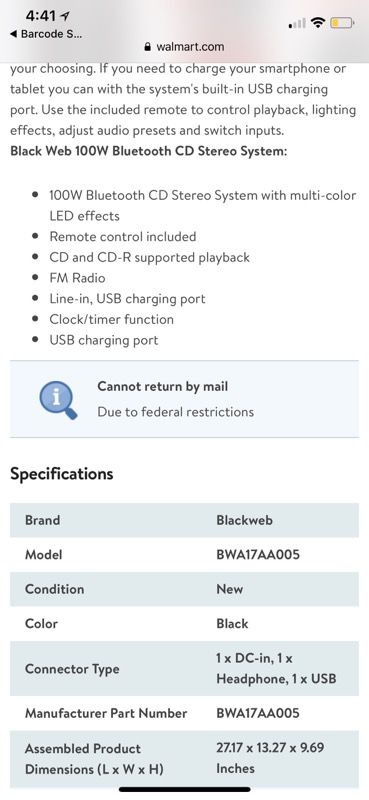The width and height of the screenshot is (369, 800).
Task: Tap the Color Black row
Action: [x=184, y=623]
